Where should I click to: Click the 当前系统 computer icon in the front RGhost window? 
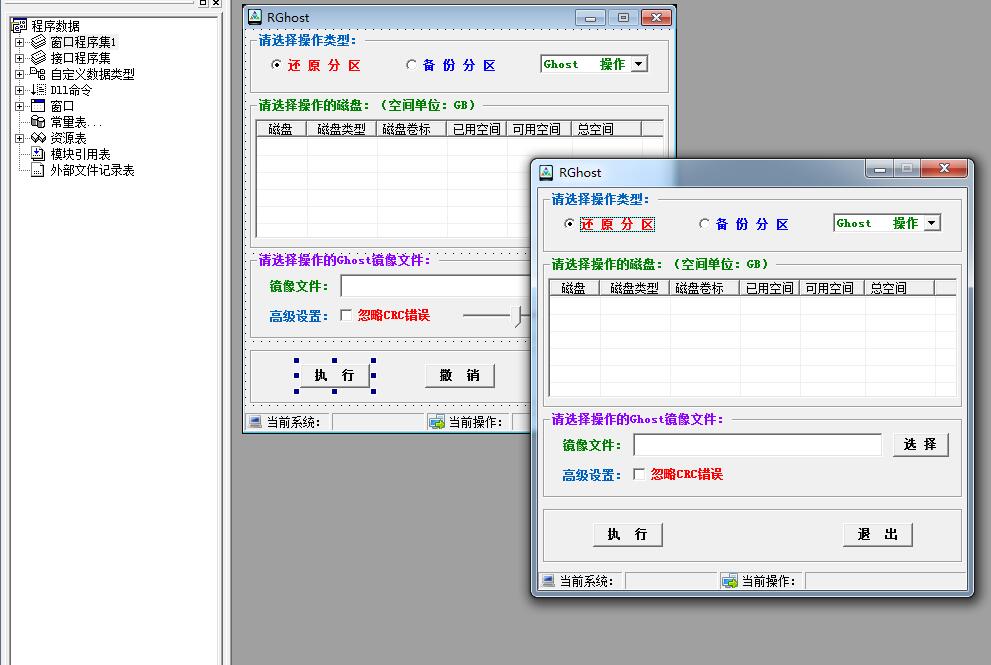[x=548, y=580]
